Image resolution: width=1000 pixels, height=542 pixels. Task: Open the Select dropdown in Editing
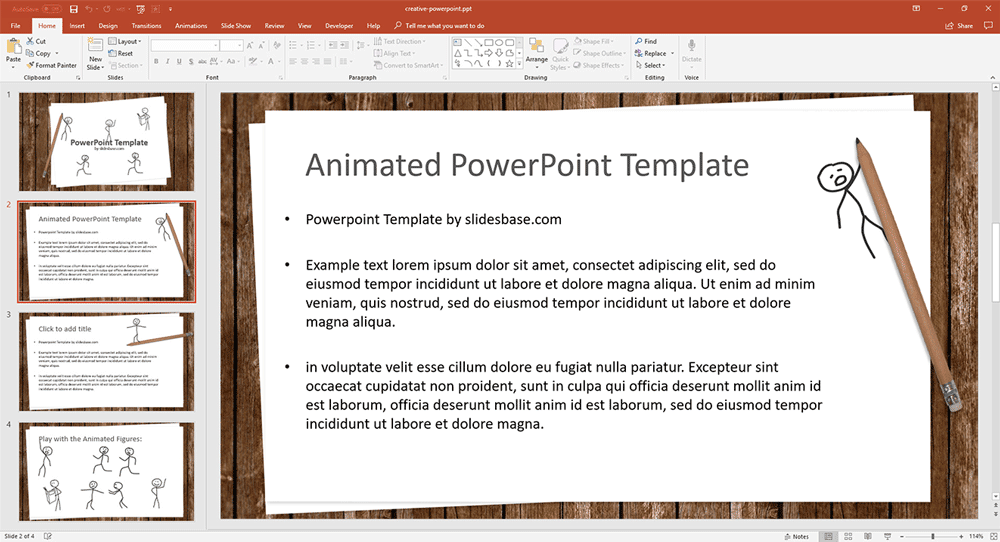[x=651, y=65]
